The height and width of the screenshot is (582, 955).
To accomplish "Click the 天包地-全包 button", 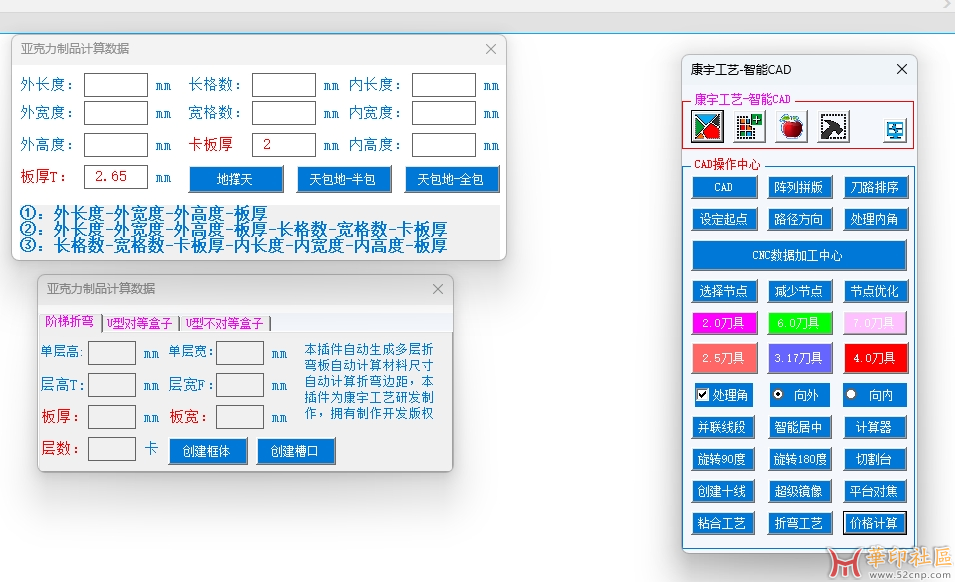I will pyautogui.click(x=452, y=180).
